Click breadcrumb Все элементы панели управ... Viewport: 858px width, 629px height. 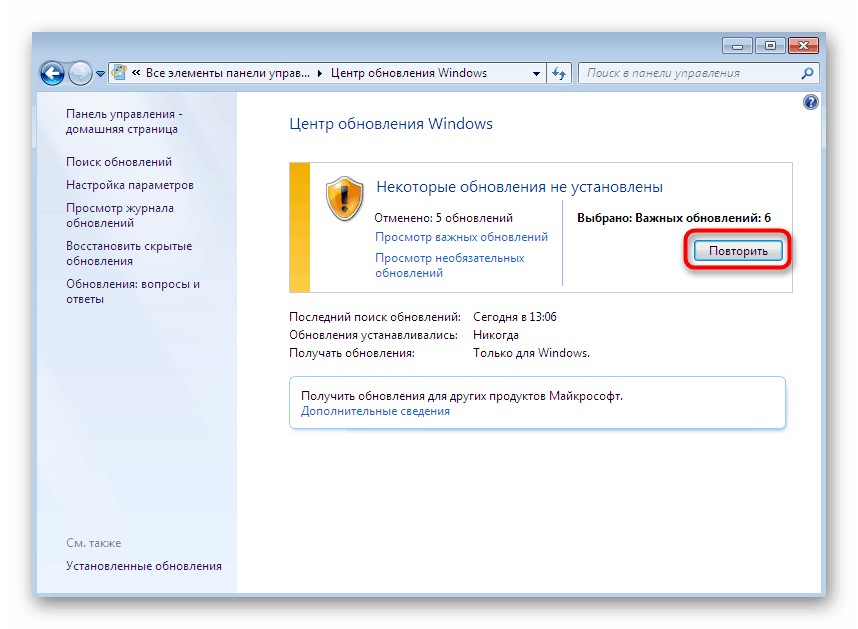228,73
